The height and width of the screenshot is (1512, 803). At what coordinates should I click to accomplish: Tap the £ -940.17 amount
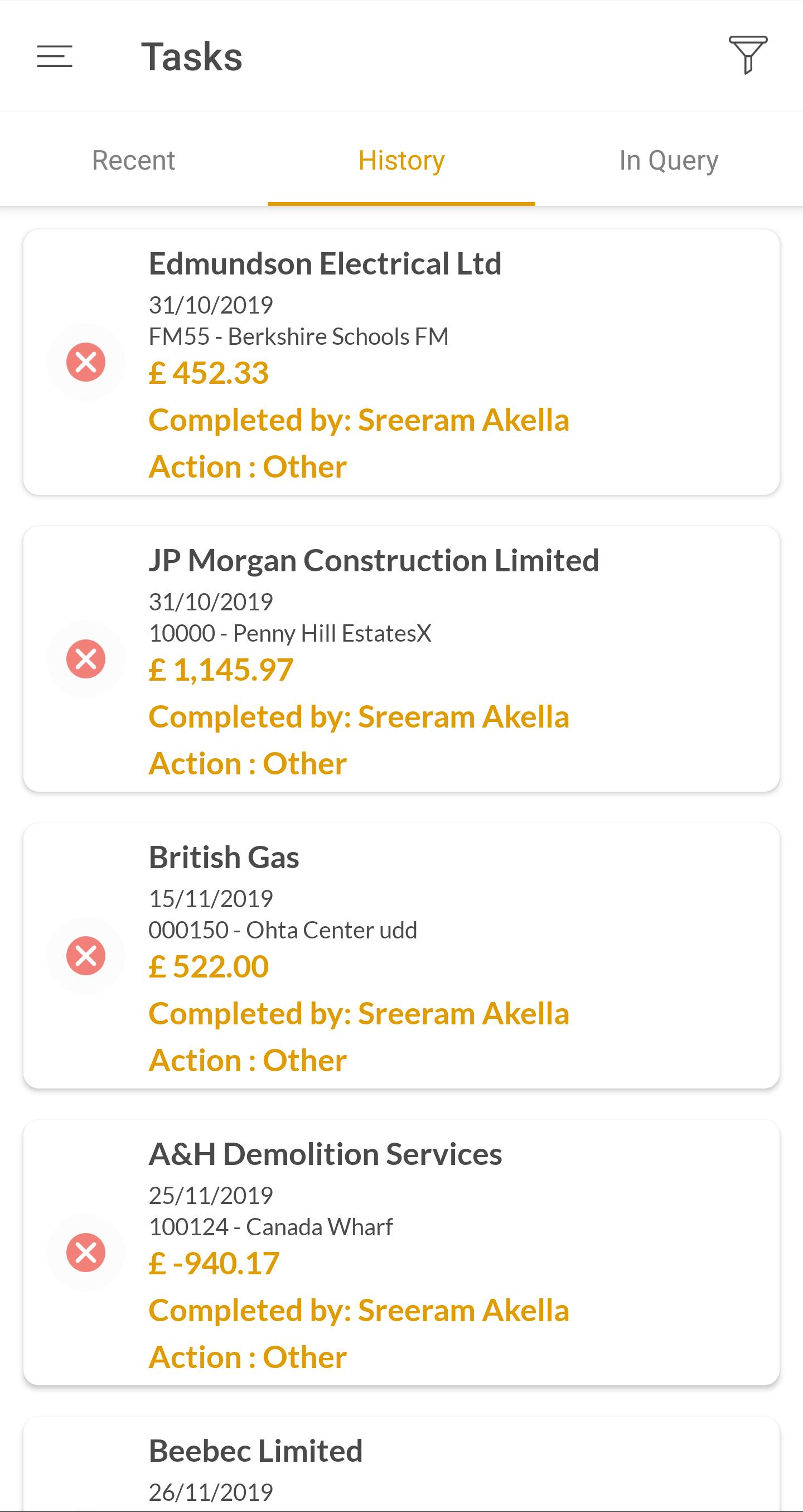tap(214, 1263)
